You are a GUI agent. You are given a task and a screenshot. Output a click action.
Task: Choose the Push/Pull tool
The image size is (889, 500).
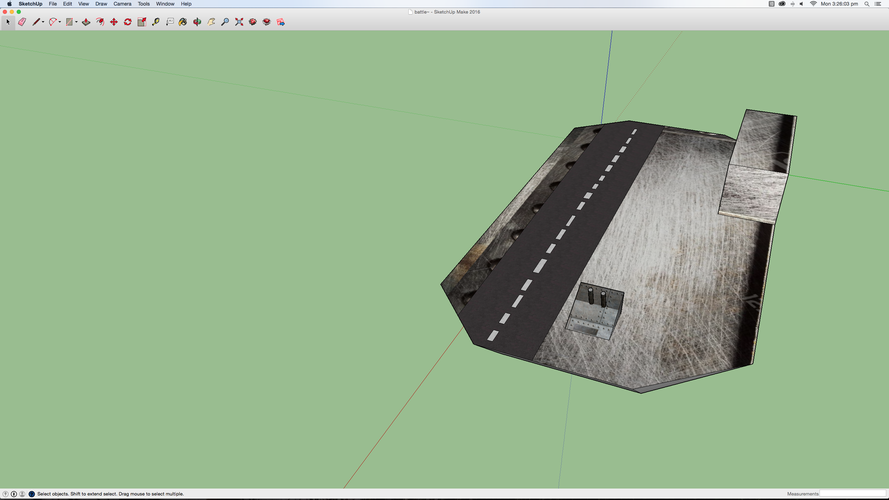pyautogui.click(x=86, y=22)
